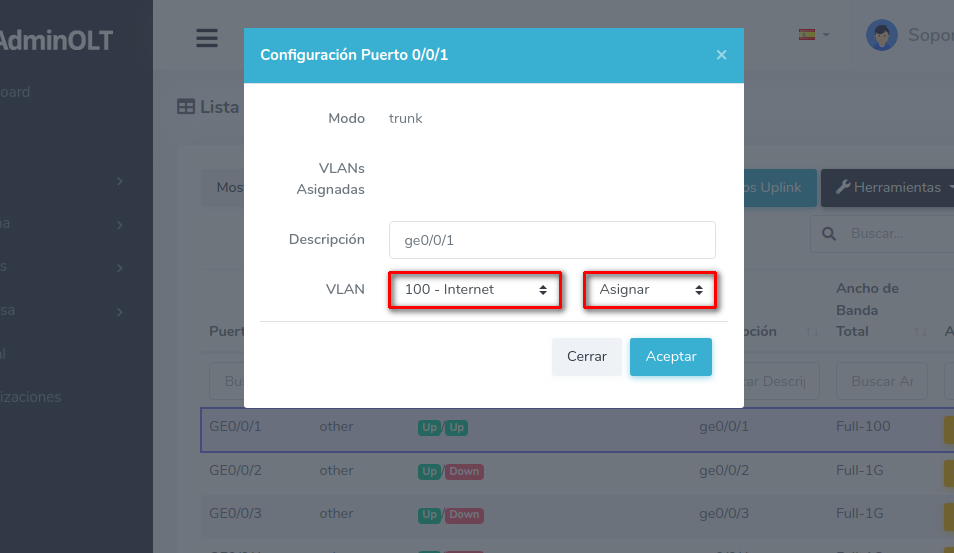Click the AdminOLT logo
The image size is (954, 553).
(x=56, y=41)
